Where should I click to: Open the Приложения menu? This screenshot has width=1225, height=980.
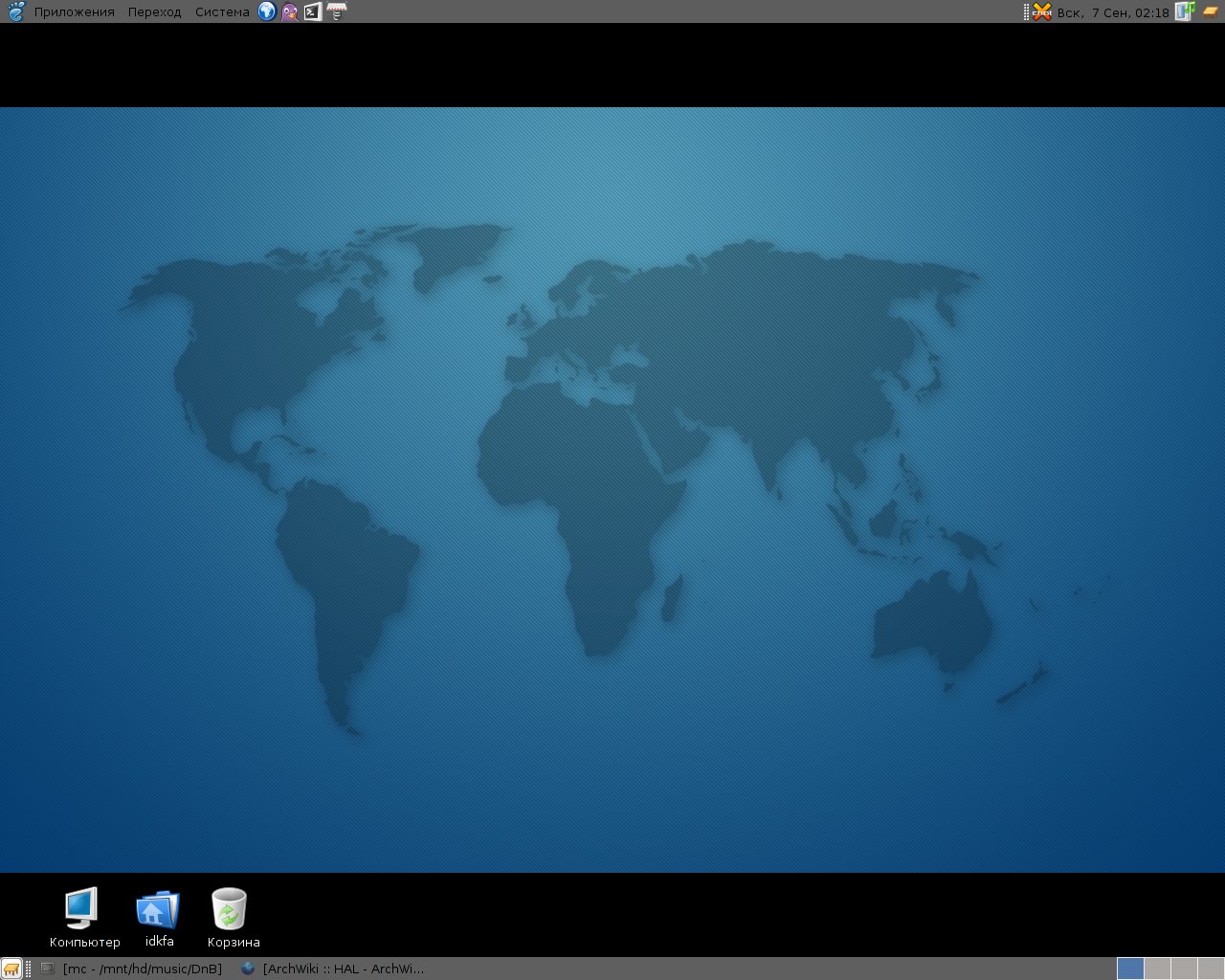74,11
